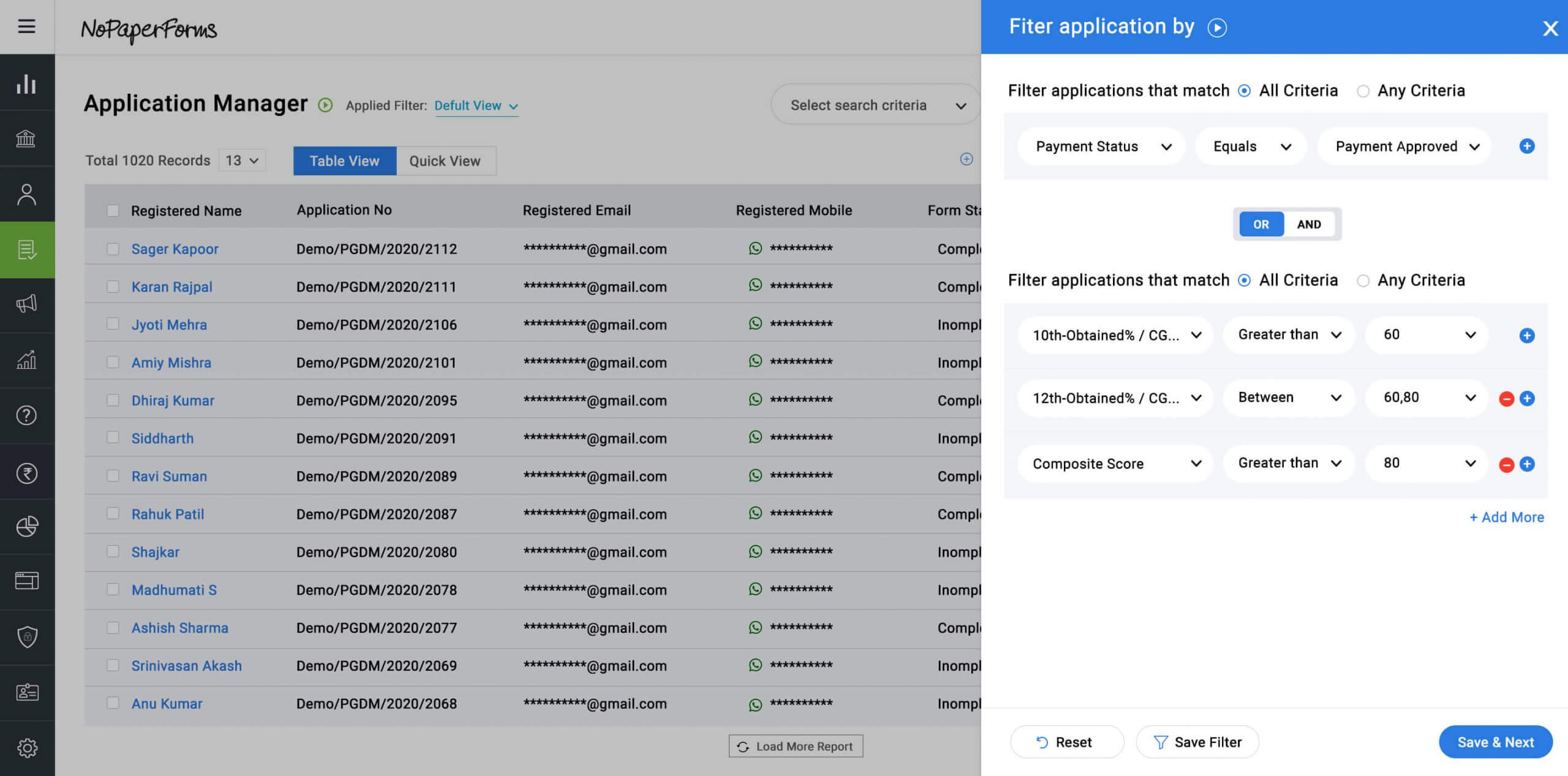Switch to Quick View tab
1568x776 pixels.
(x=445, y=160)
